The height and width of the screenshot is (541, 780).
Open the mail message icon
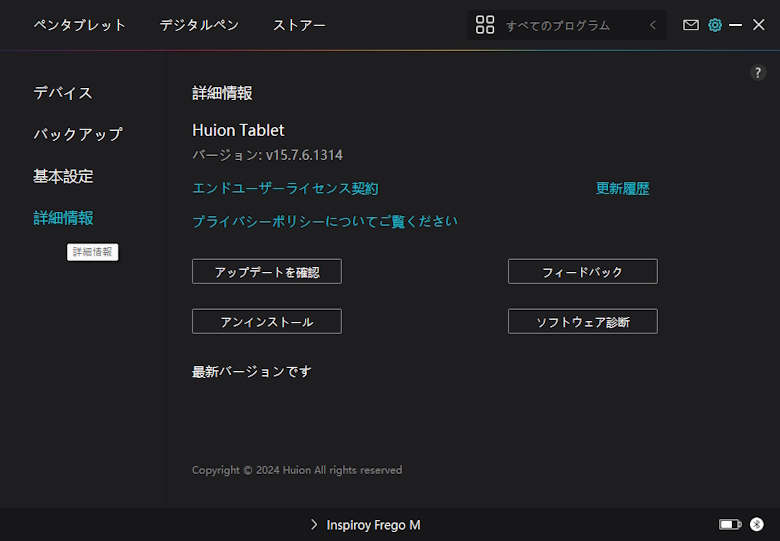tap(691, 25)
